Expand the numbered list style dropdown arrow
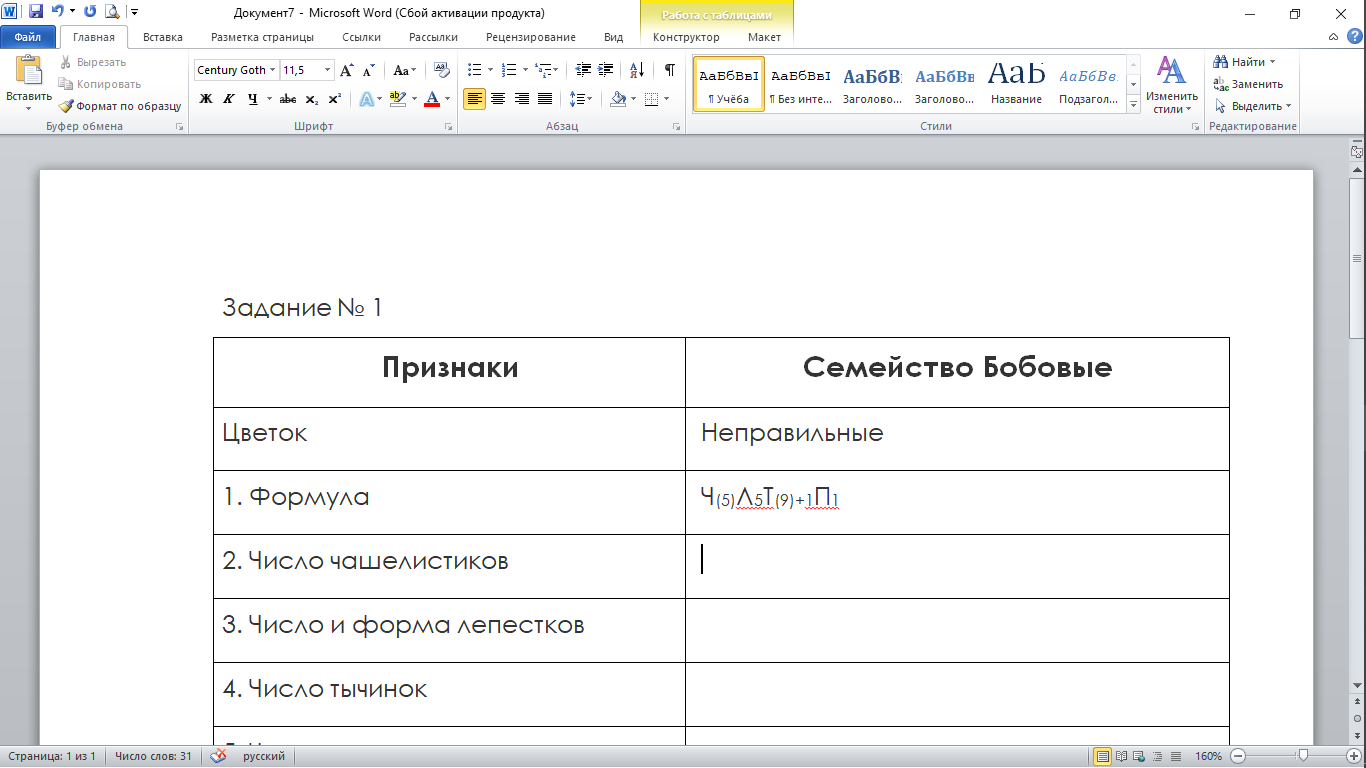1366x768 pixels. tap(525, 70)
